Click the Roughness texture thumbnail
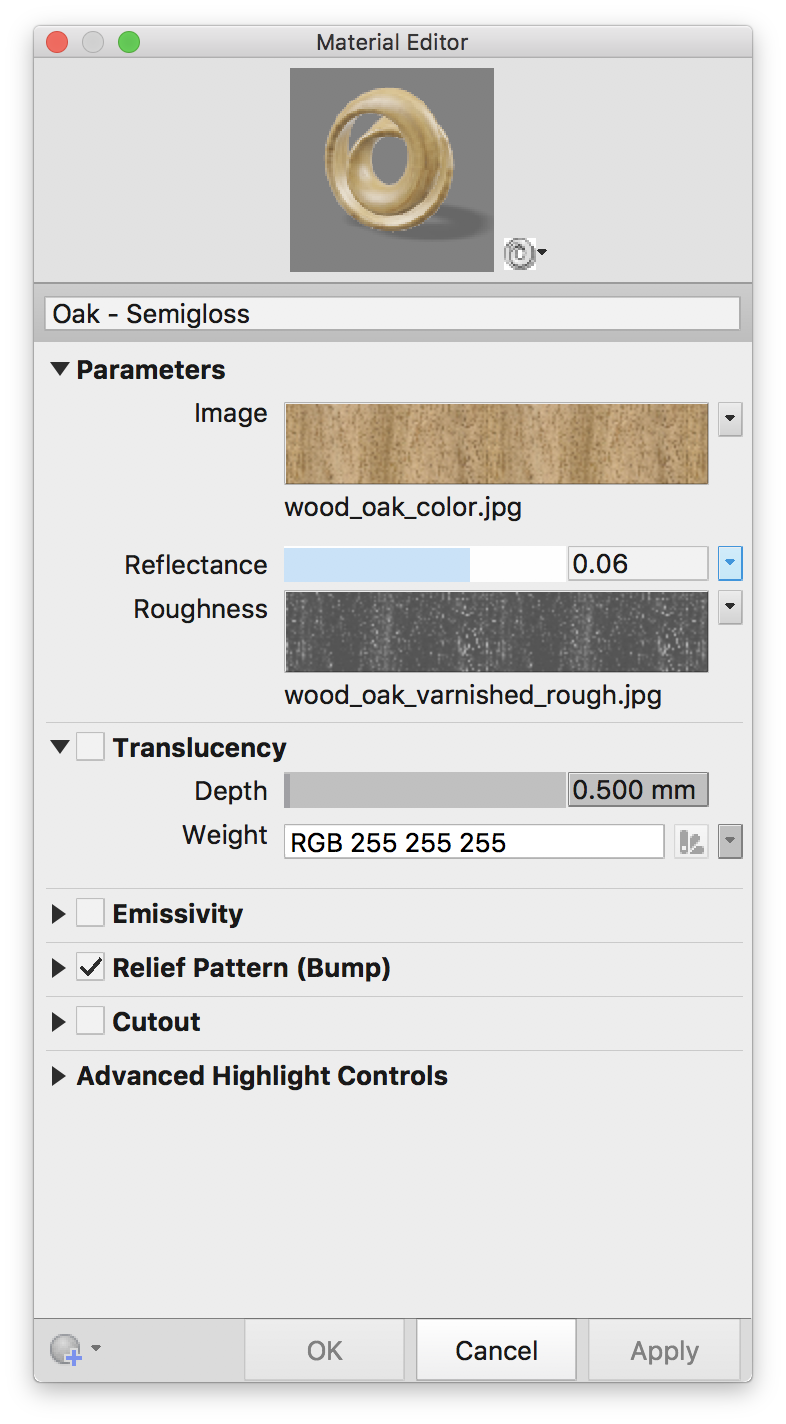786x1424 pixels. point(496,631)
